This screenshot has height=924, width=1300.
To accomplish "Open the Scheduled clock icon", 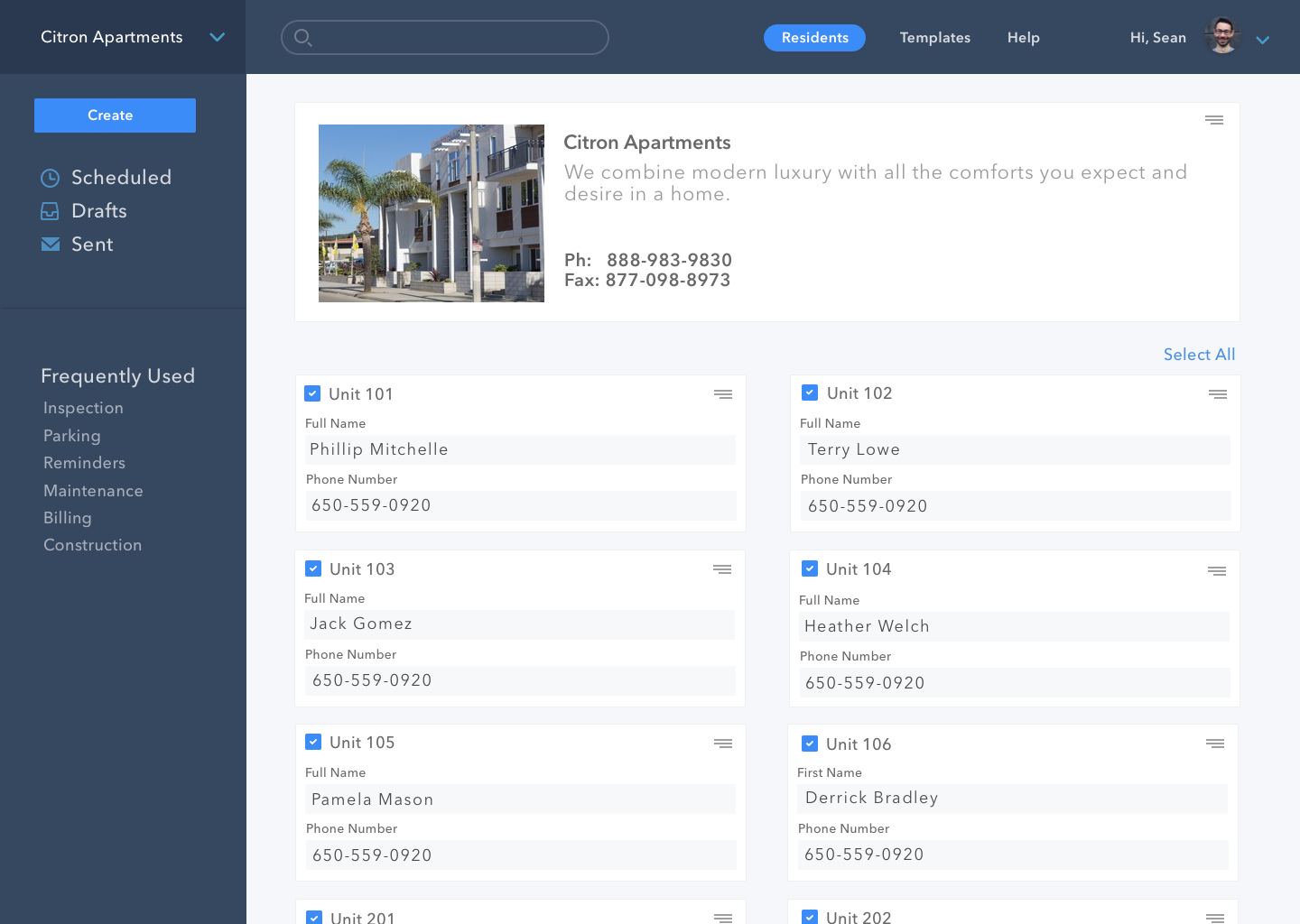I will 51,178.
